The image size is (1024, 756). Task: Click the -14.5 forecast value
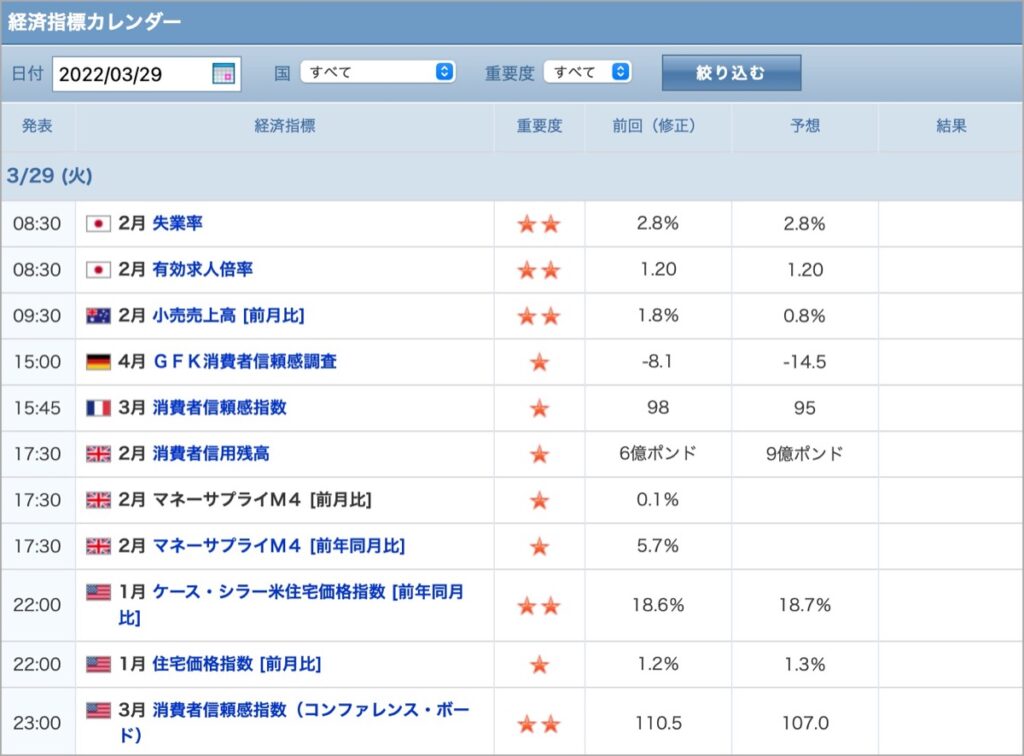point(805,362)
